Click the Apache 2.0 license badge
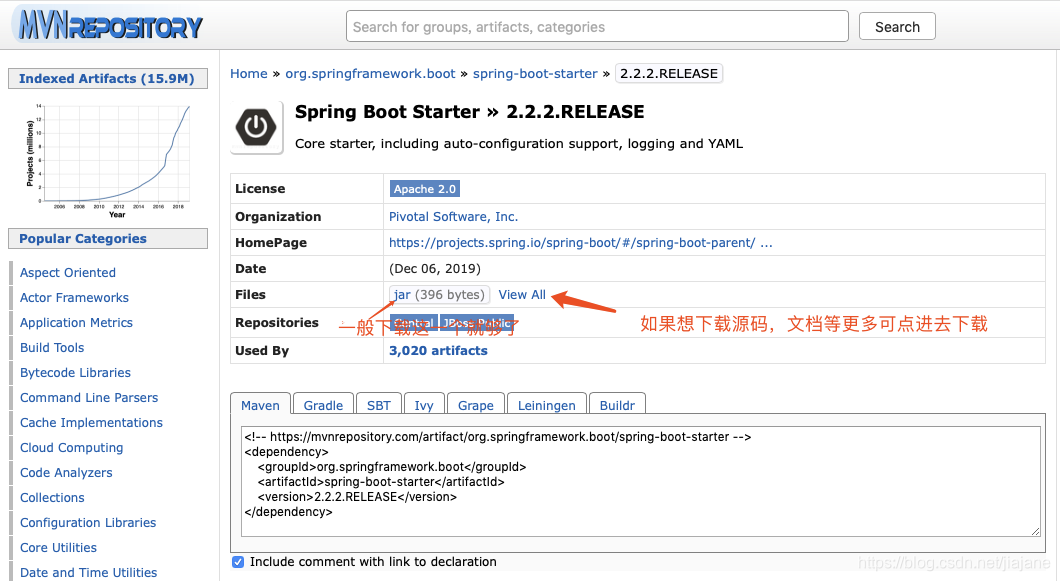The image size is (1060, 581). tap(425, 189)
